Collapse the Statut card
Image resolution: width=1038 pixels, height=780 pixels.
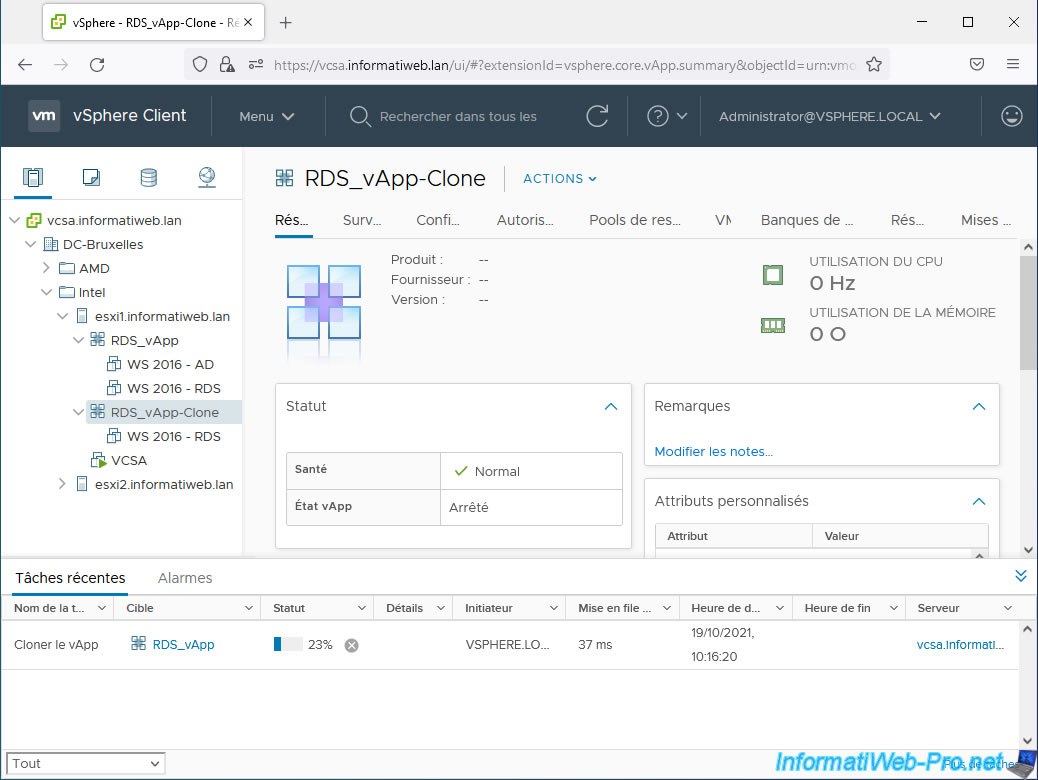click(610, 407)
